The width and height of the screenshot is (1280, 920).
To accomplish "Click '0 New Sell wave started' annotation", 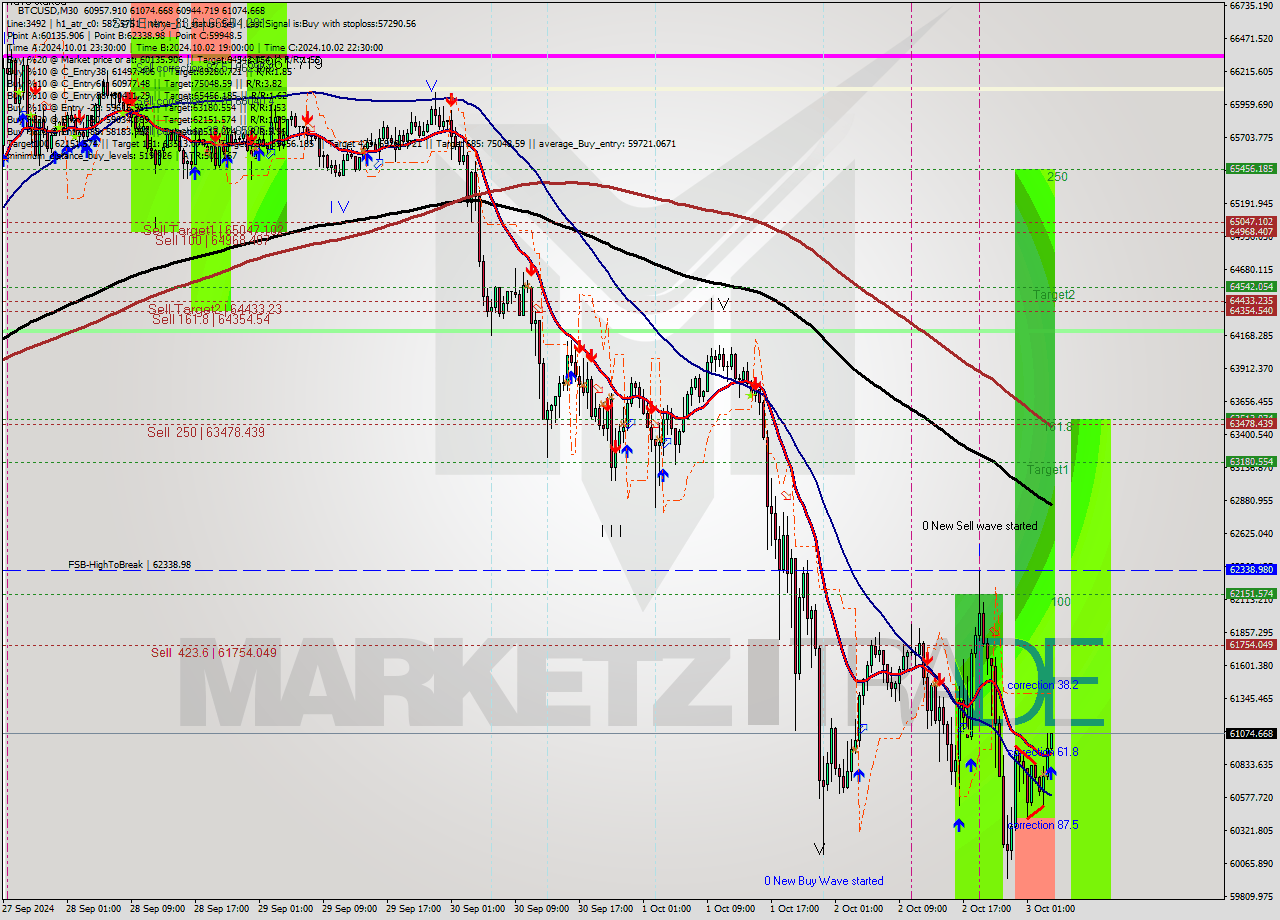I will pos(980,526).
